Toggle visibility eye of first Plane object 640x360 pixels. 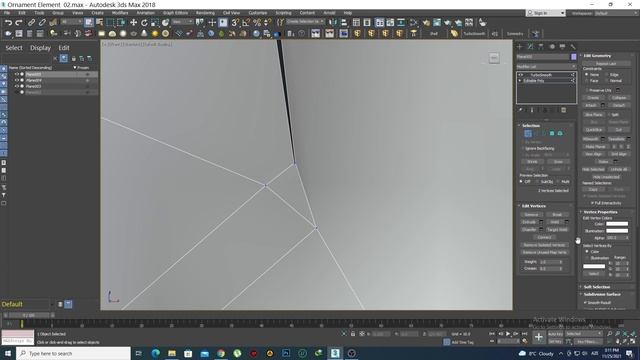coord(17,74)
